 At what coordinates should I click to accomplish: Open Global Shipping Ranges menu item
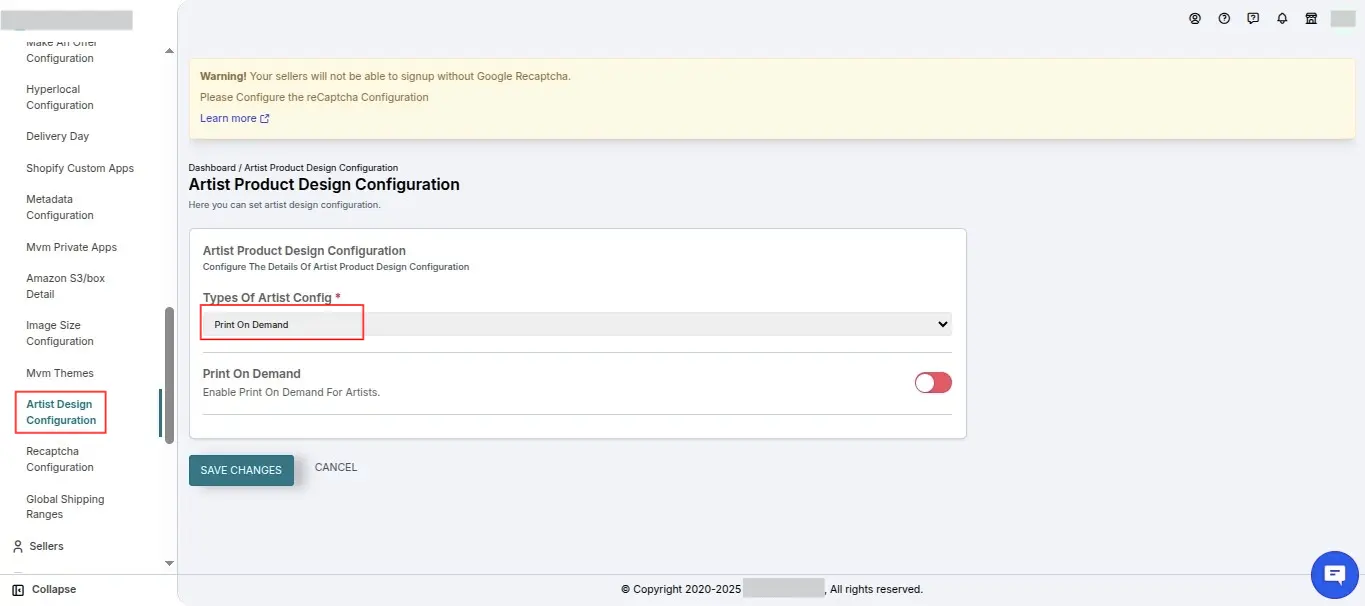click(65, 507)
